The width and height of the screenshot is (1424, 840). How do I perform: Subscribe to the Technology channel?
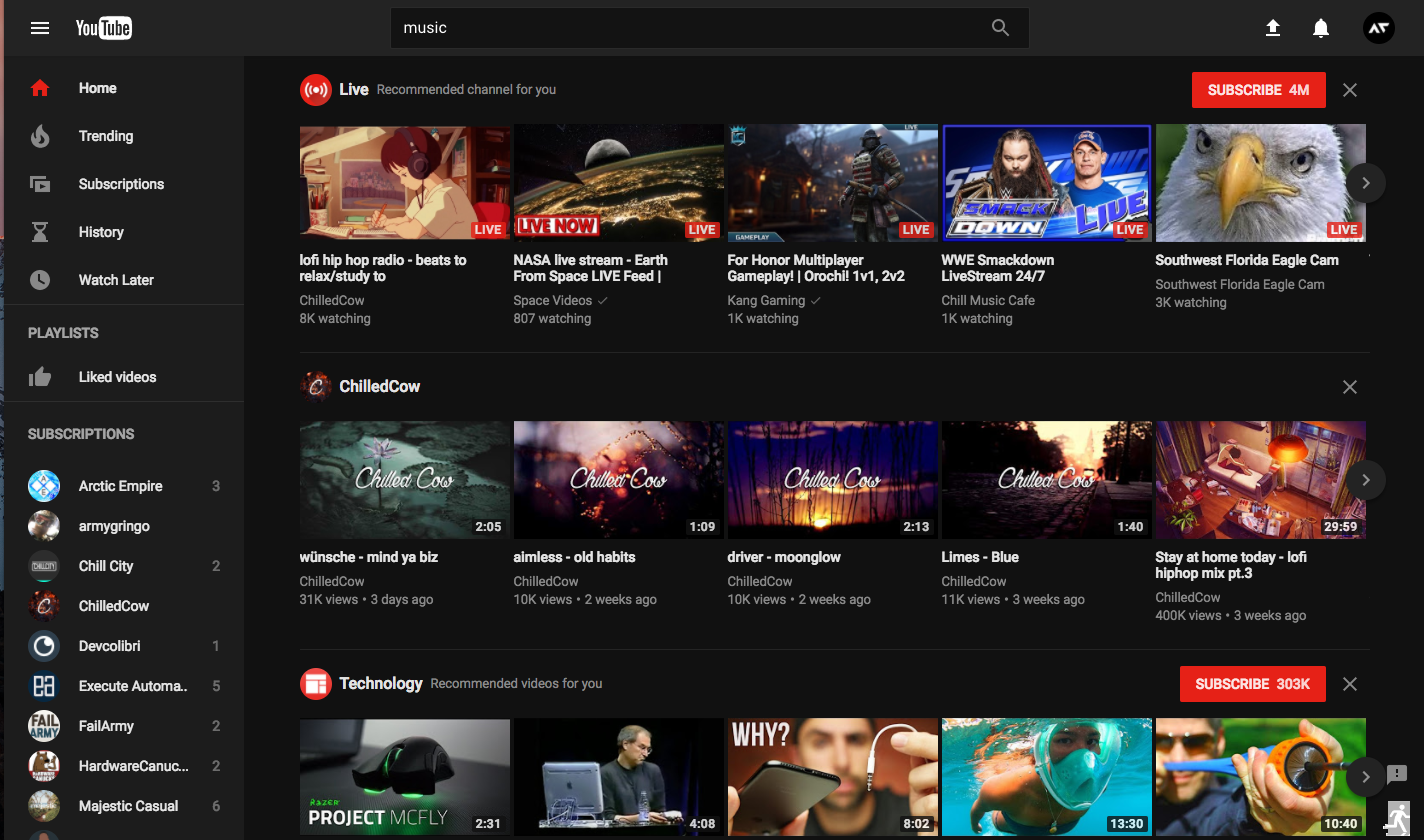coord(1253,684)
